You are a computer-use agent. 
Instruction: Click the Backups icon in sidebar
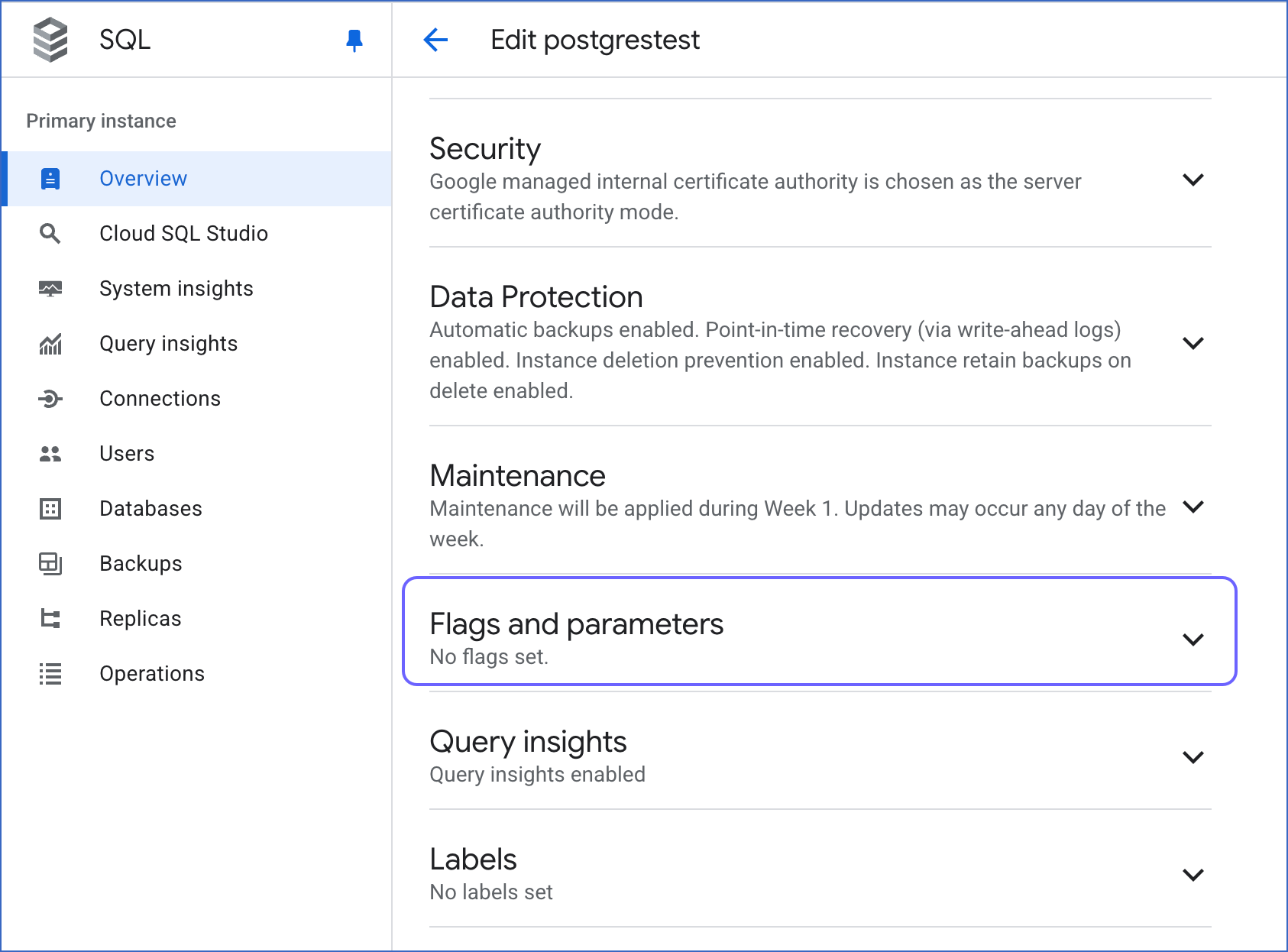click(50, 564)
